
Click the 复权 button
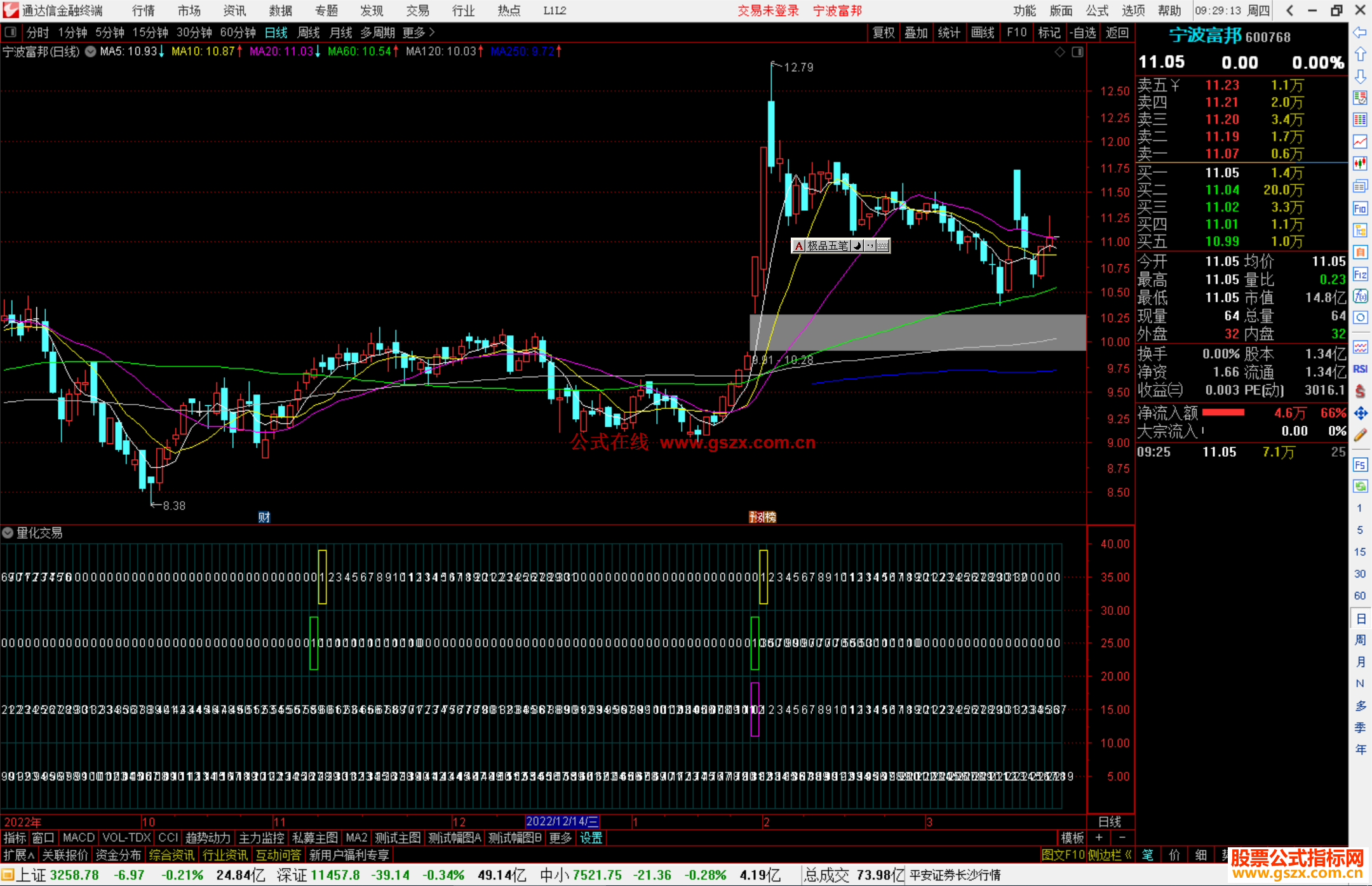884,32
